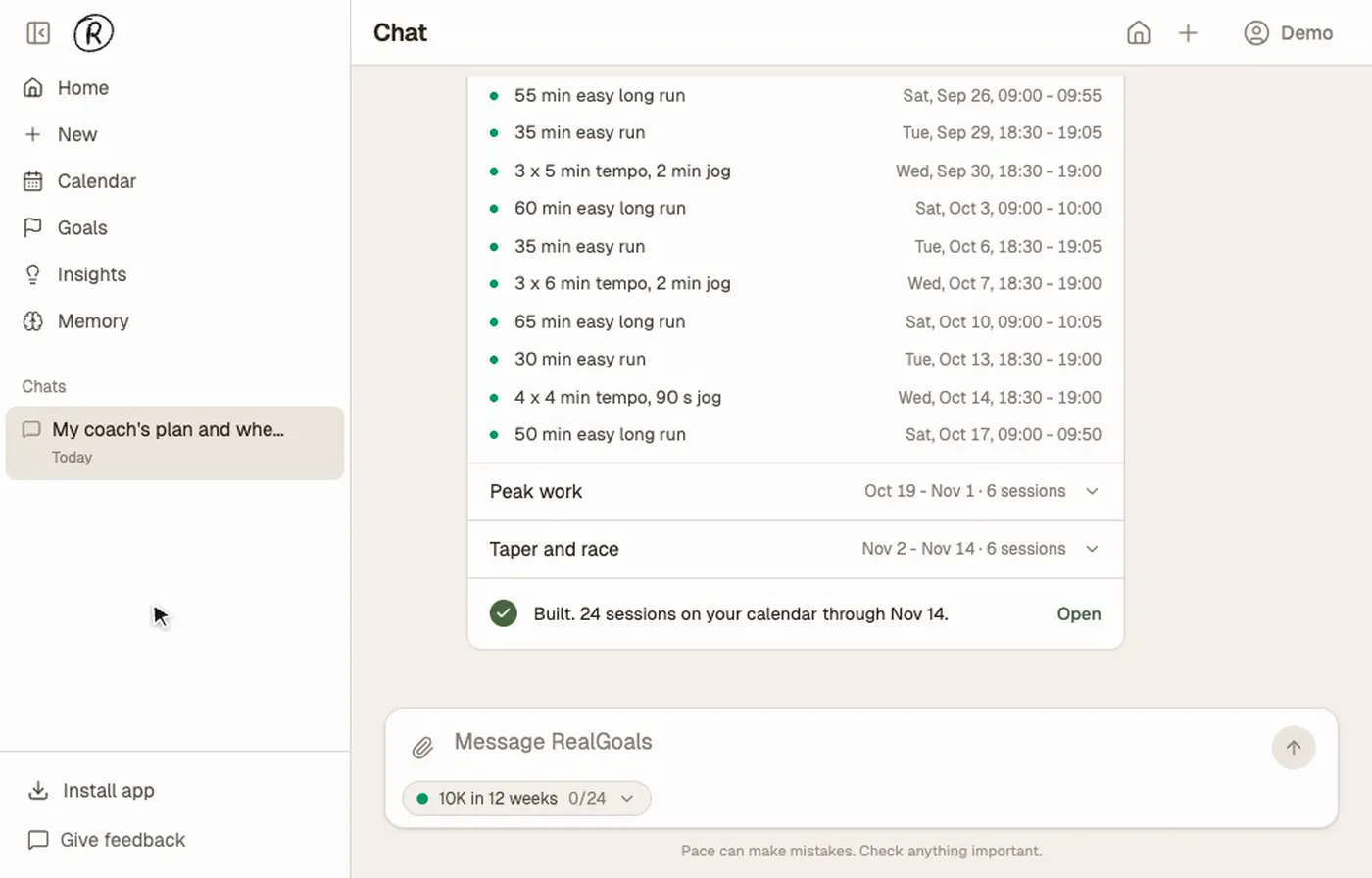Focus the Message RealGoals input field
Viewport: 1372px width, 878px height.
pyautogui.click(x=853, y=742)
